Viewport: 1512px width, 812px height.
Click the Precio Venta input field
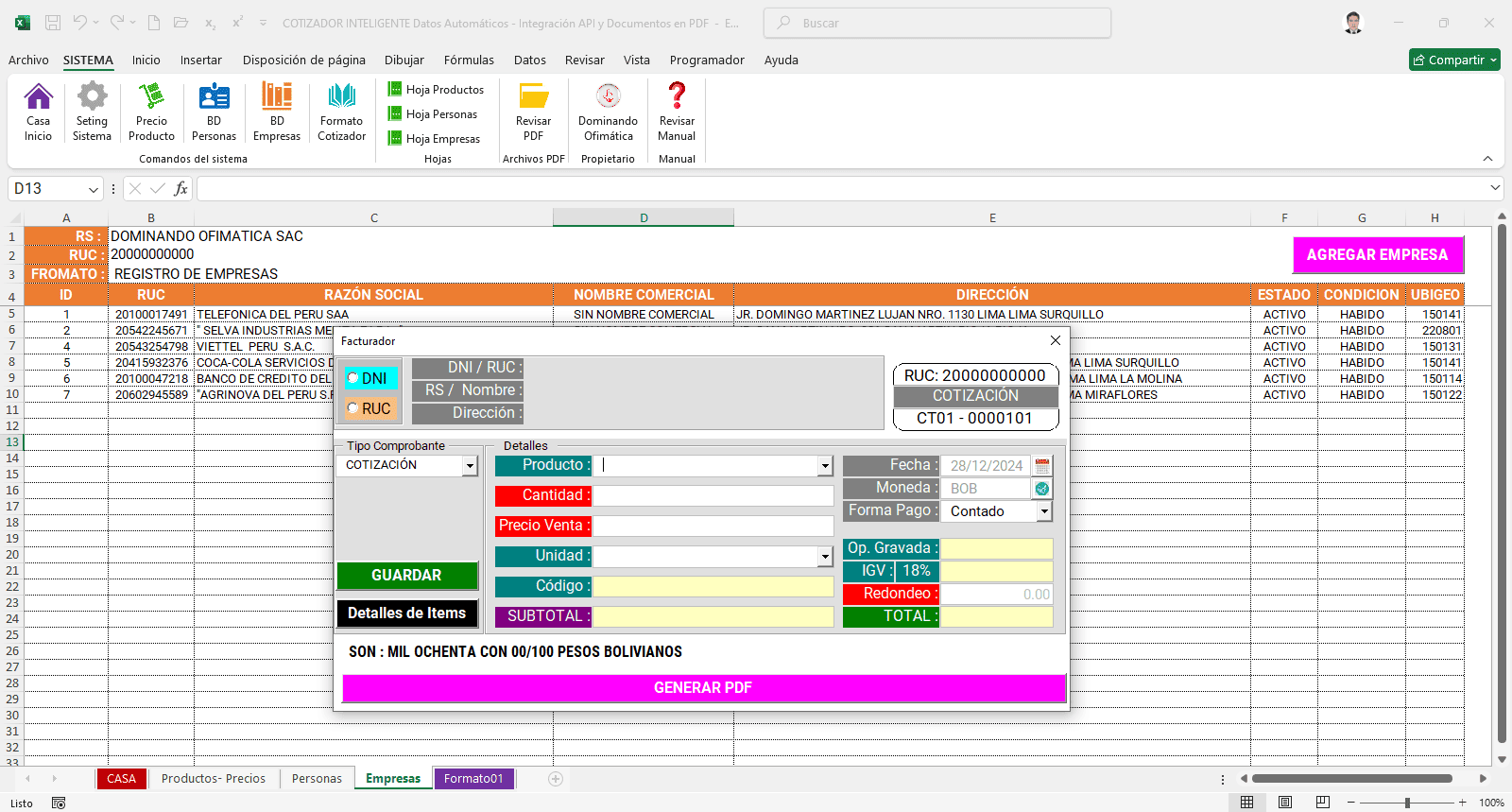pyautogui.click(x=713, y=526)
